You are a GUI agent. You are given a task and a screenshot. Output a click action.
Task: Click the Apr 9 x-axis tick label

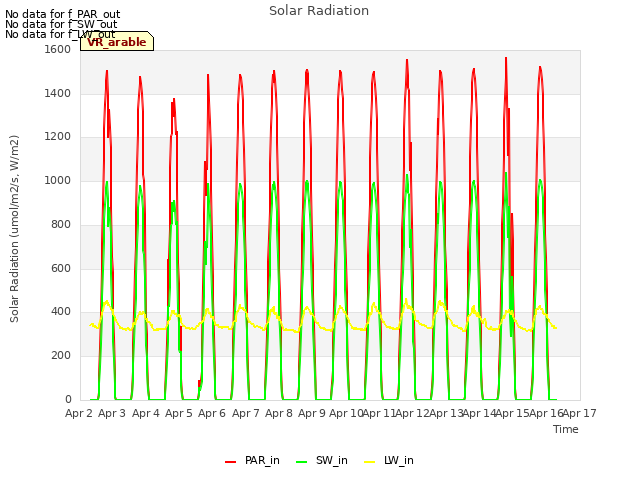point(312,413)
